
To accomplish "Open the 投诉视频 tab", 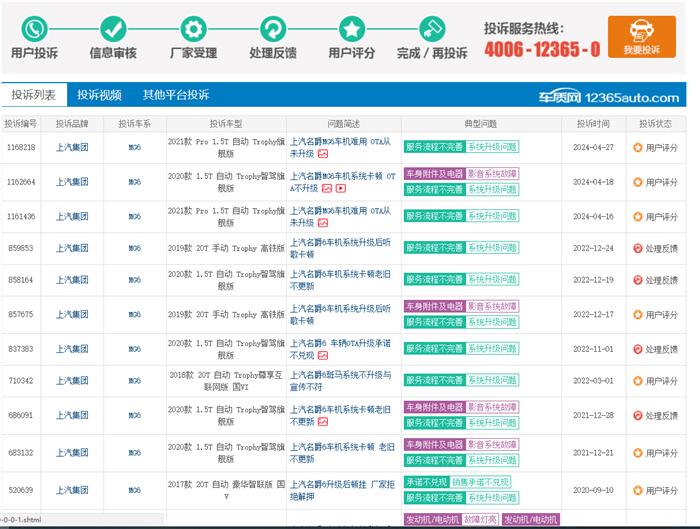I will pyautogui.click(x=99, y=95).
